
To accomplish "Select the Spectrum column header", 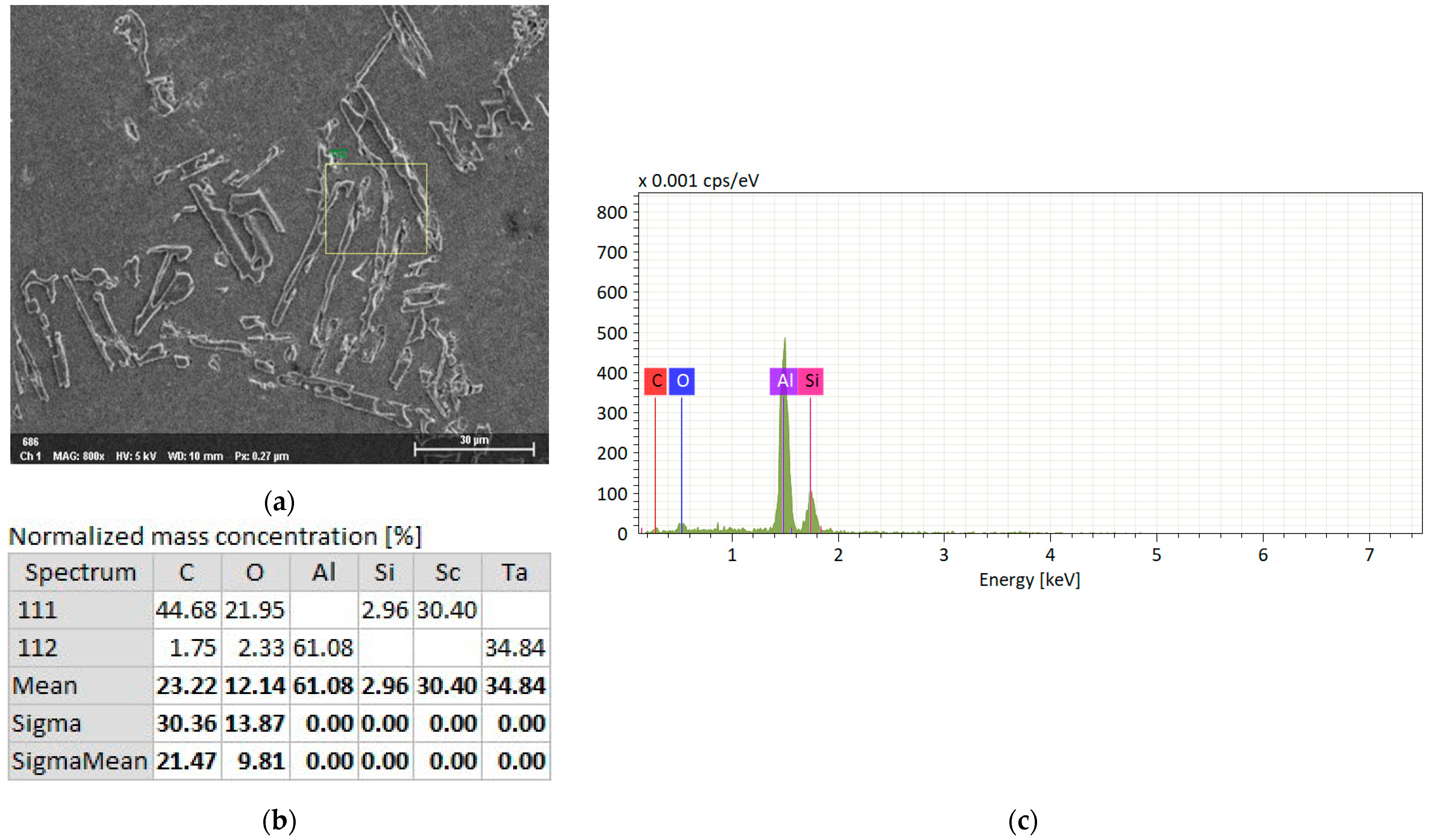I will 80,572.
